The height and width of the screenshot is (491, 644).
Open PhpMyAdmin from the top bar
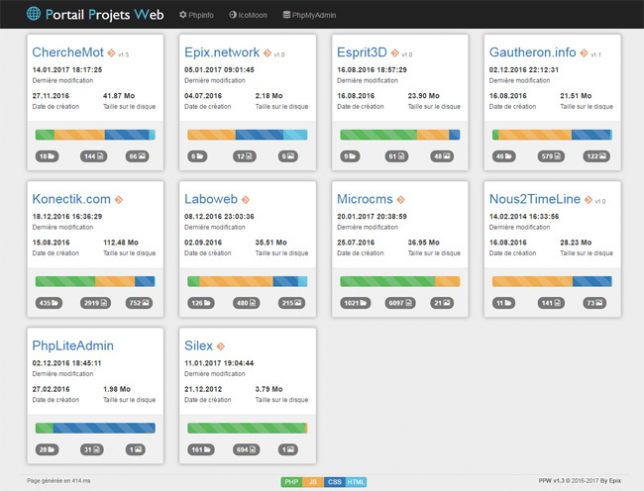click(309, 15)
